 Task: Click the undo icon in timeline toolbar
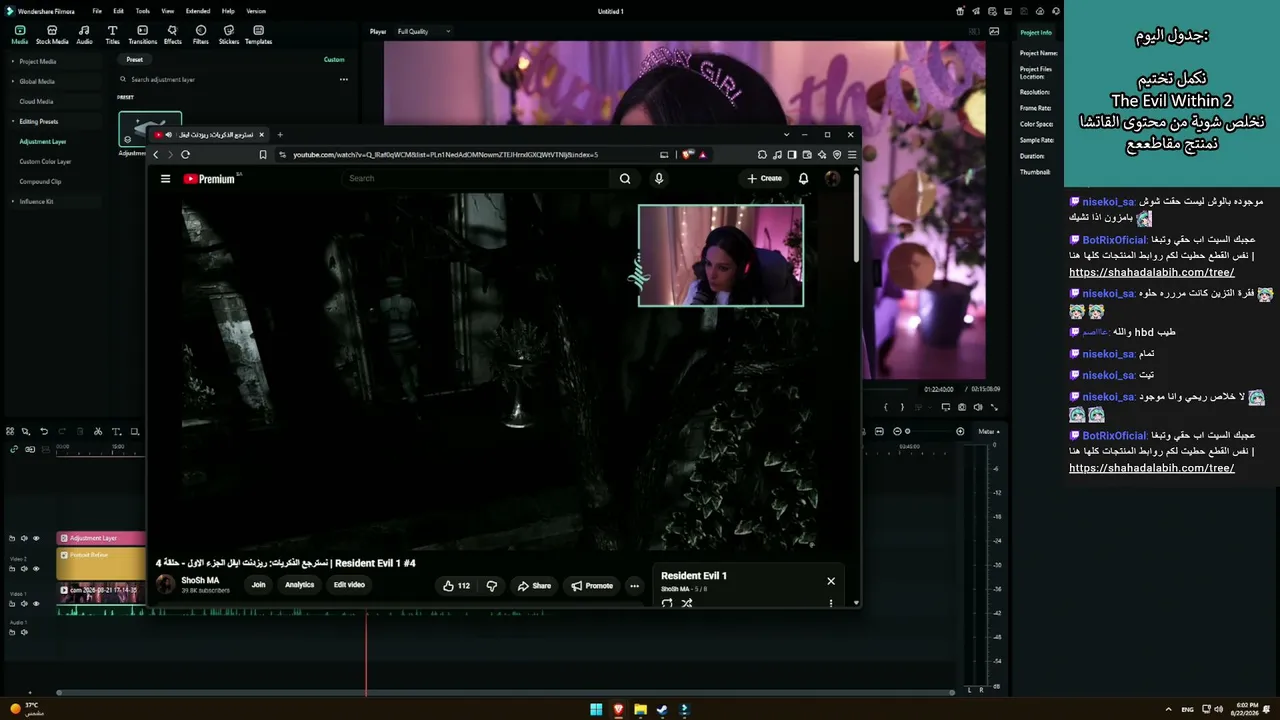[x=44, y=431]
